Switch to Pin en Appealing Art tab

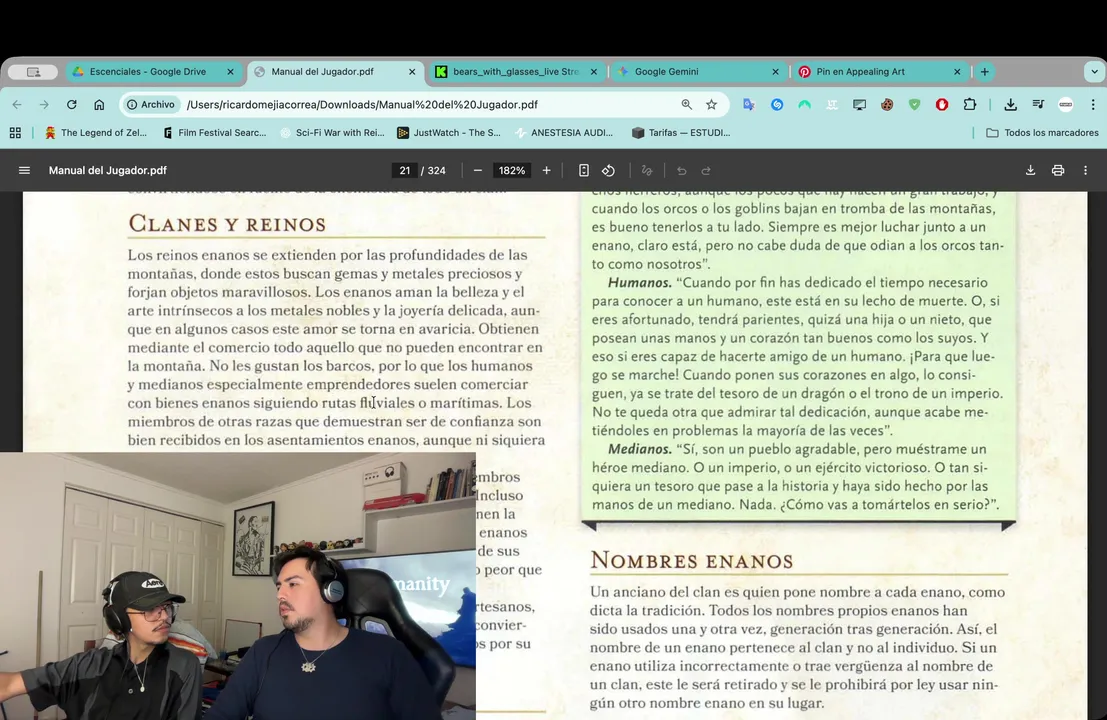click(880, 71)
